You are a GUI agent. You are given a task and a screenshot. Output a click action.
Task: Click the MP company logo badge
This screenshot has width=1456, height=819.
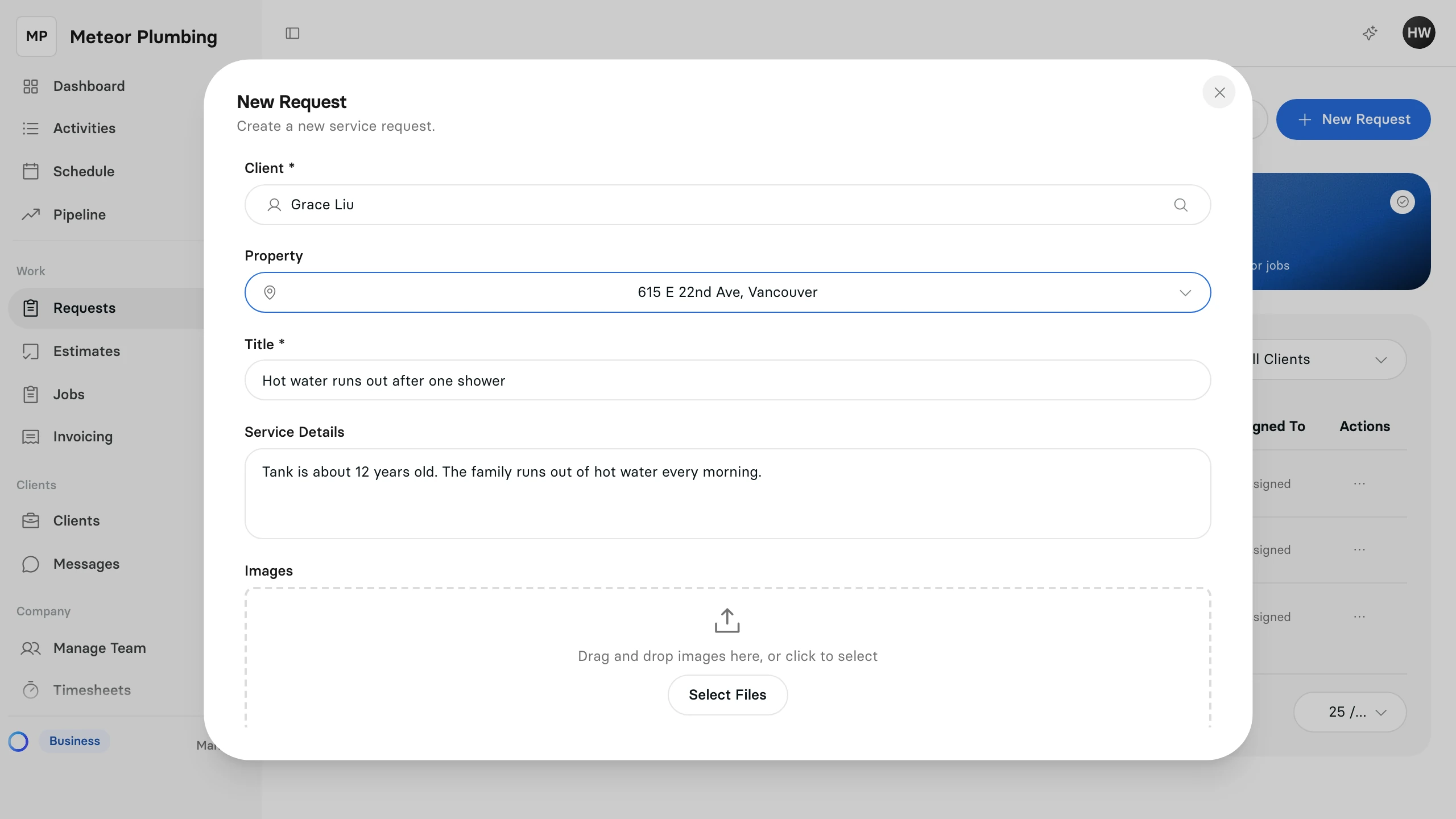[x=36, y=36]
